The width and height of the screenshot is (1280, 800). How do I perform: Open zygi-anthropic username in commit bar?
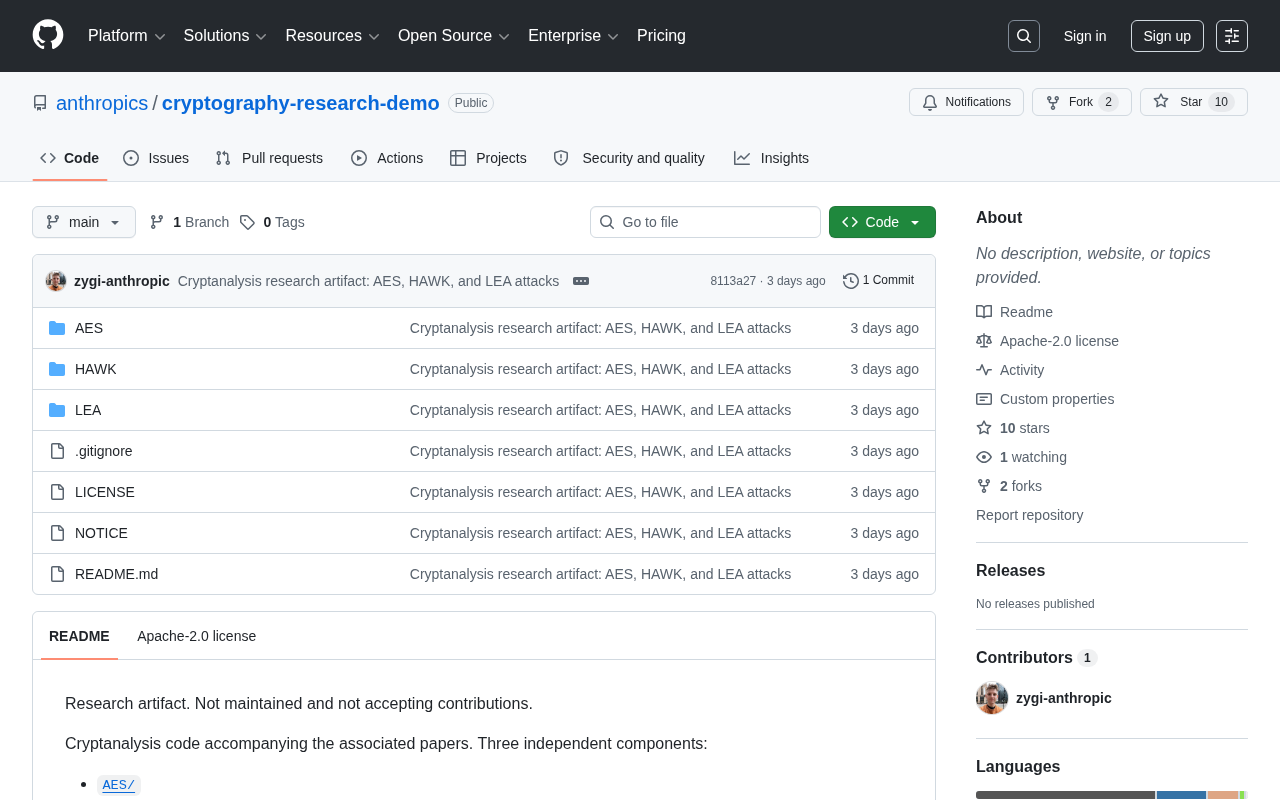pyautogui.click(x=122, y=281)
